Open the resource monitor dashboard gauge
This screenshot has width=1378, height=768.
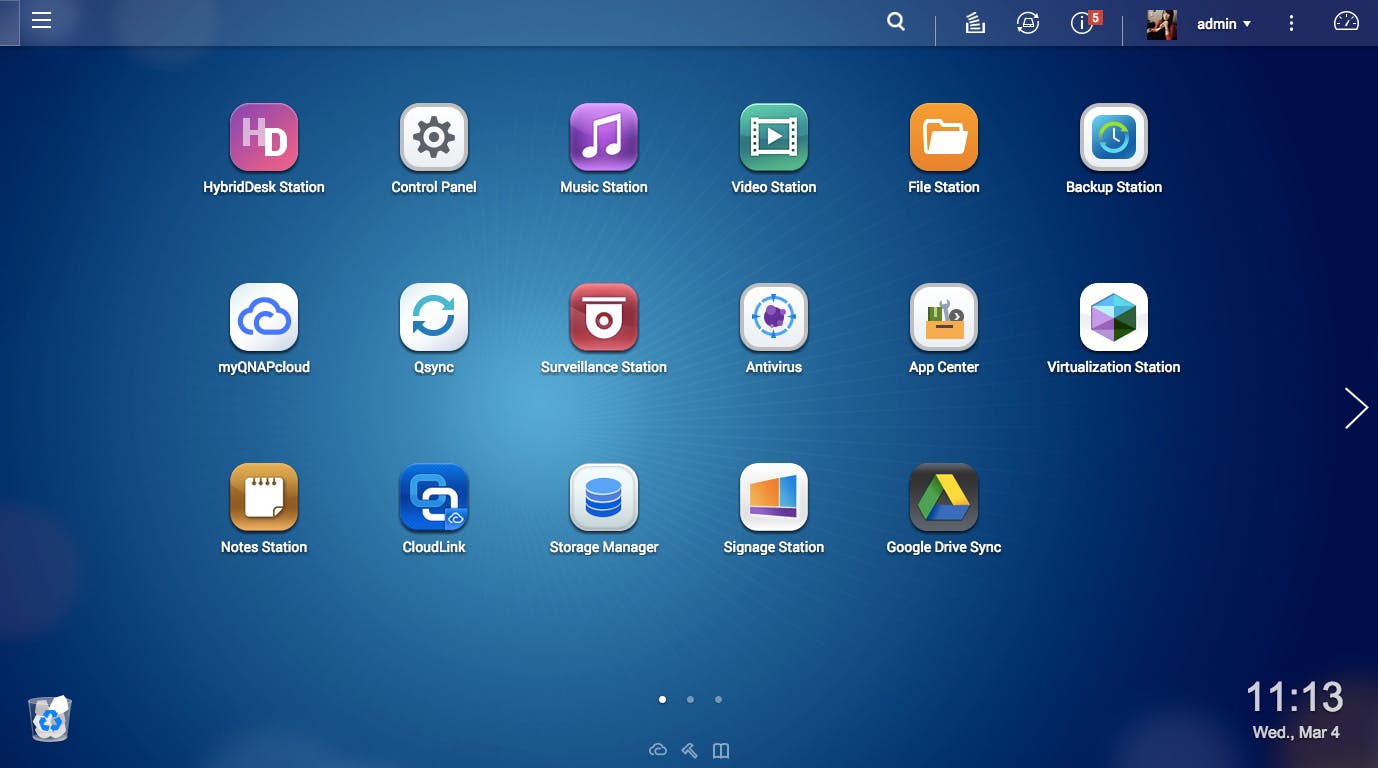(1347, 22)
